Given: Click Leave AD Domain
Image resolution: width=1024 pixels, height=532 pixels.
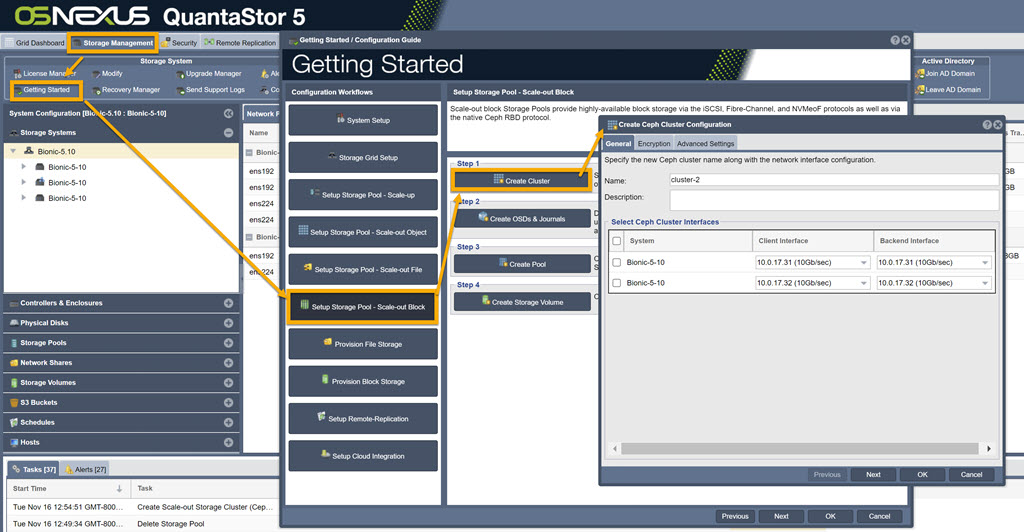Looking at the screenshot, I should [x=948, y=90].
